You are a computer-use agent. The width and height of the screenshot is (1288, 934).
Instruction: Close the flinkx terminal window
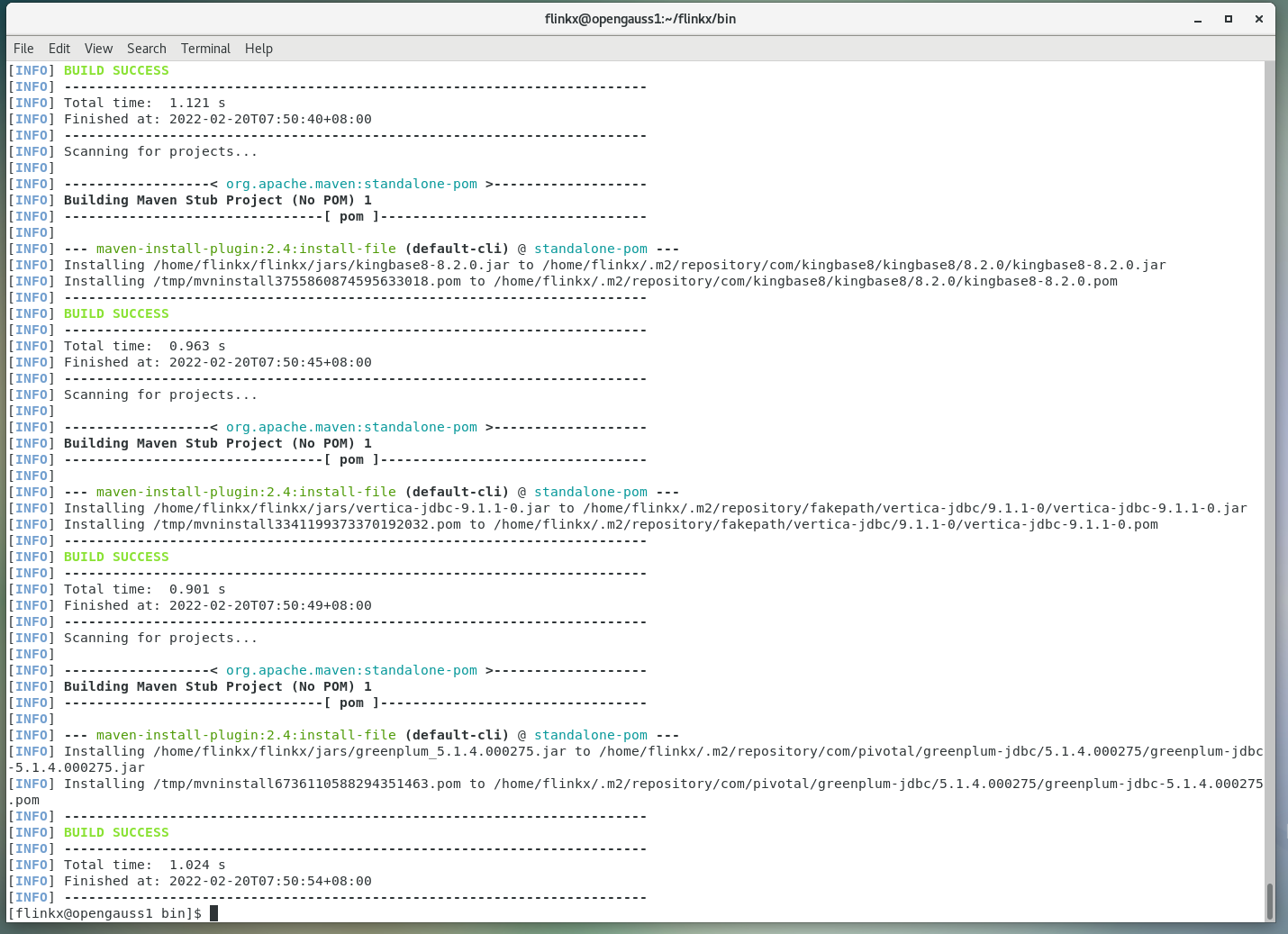point(1259,19)
